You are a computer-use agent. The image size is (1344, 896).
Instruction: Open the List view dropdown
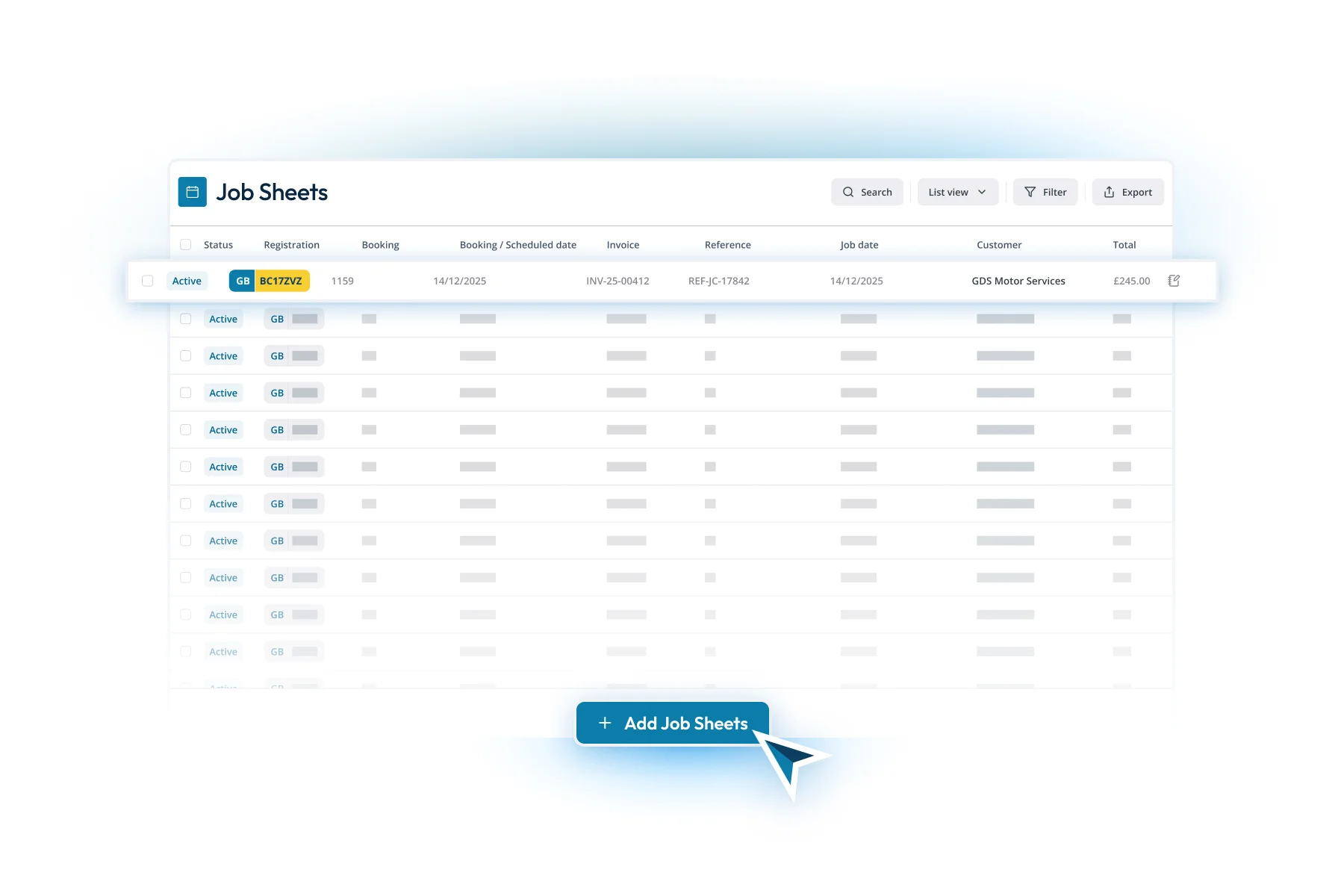958,192
